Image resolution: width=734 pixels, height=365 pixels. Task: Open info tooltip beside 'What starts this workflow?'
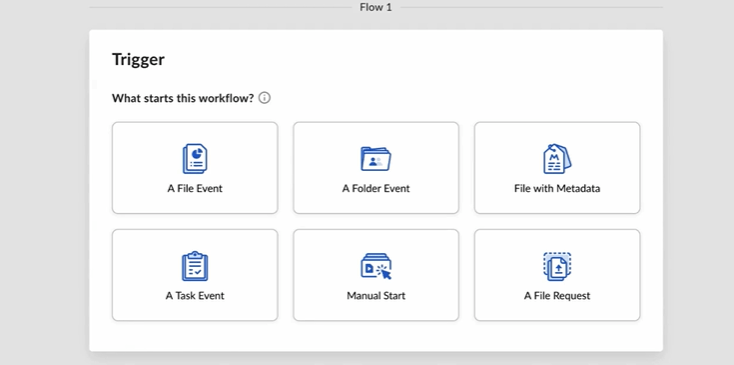click(x=264, y=98)
